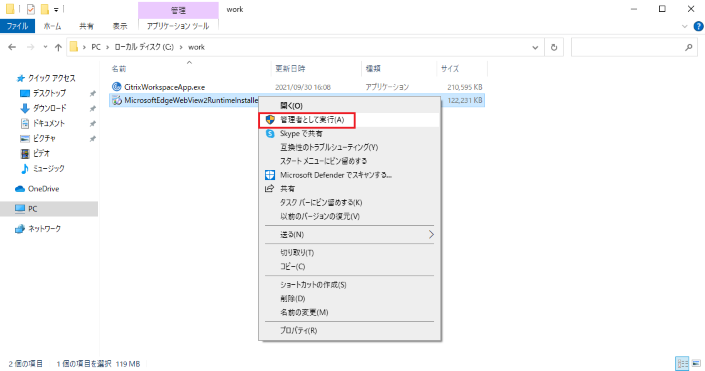Choose スタート メニューにピン留めする
The height and width of the screenshot is (371, 705).
[323, 161]
